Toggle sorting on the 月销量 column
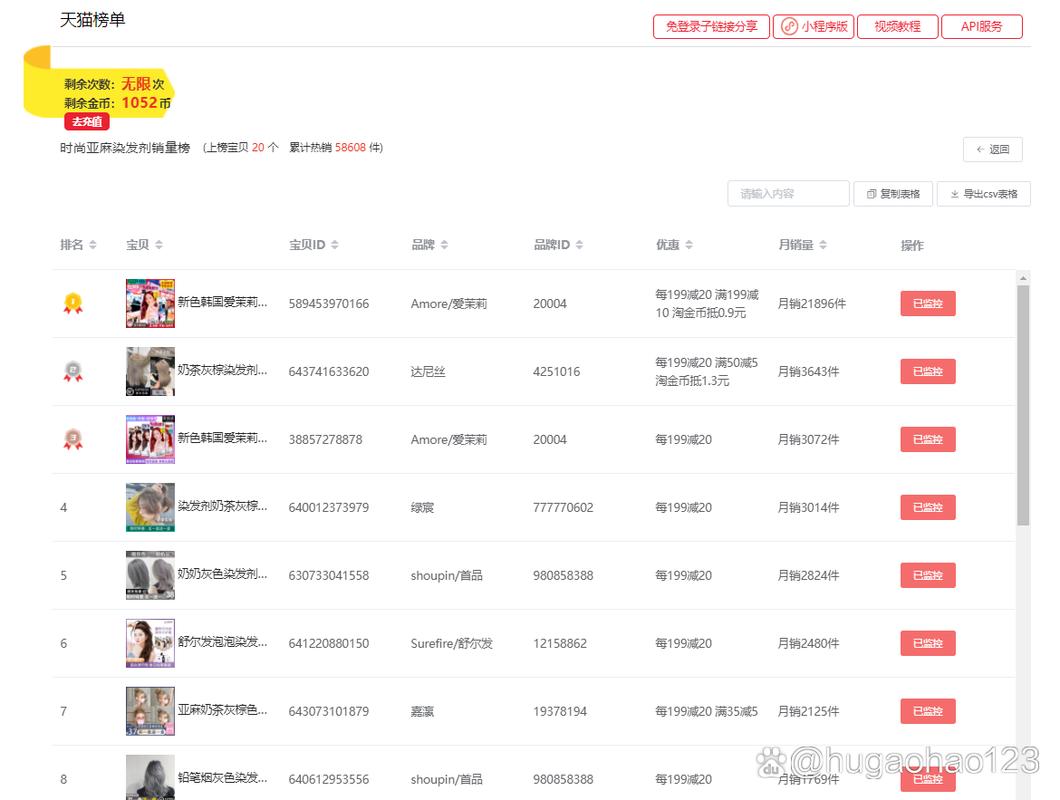The width and height of the screenshot is (1060, 800). click(x=822, y=244)
